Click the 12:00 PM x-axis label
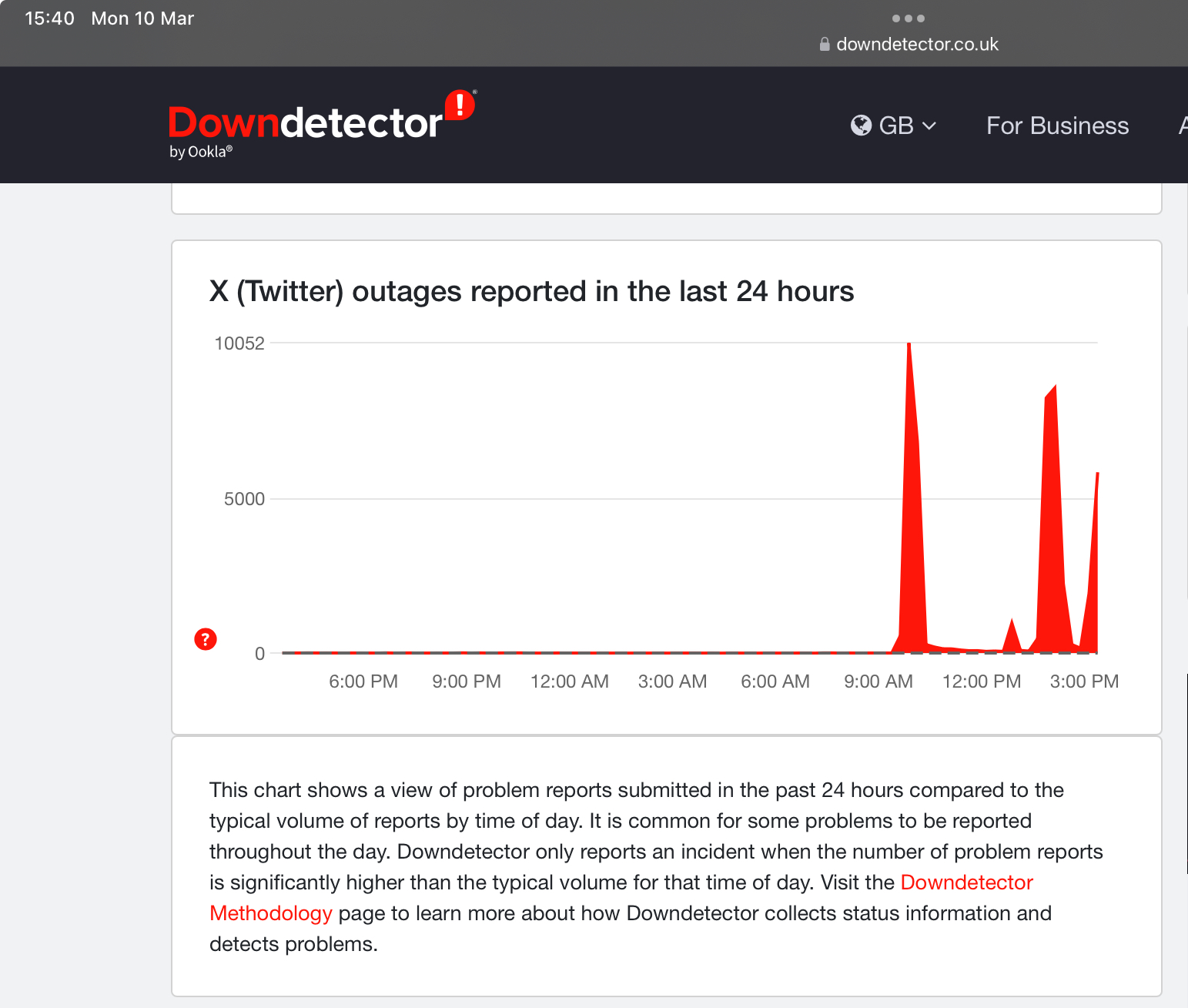This screenshot has width=1188, height=1008. point(982,681)
